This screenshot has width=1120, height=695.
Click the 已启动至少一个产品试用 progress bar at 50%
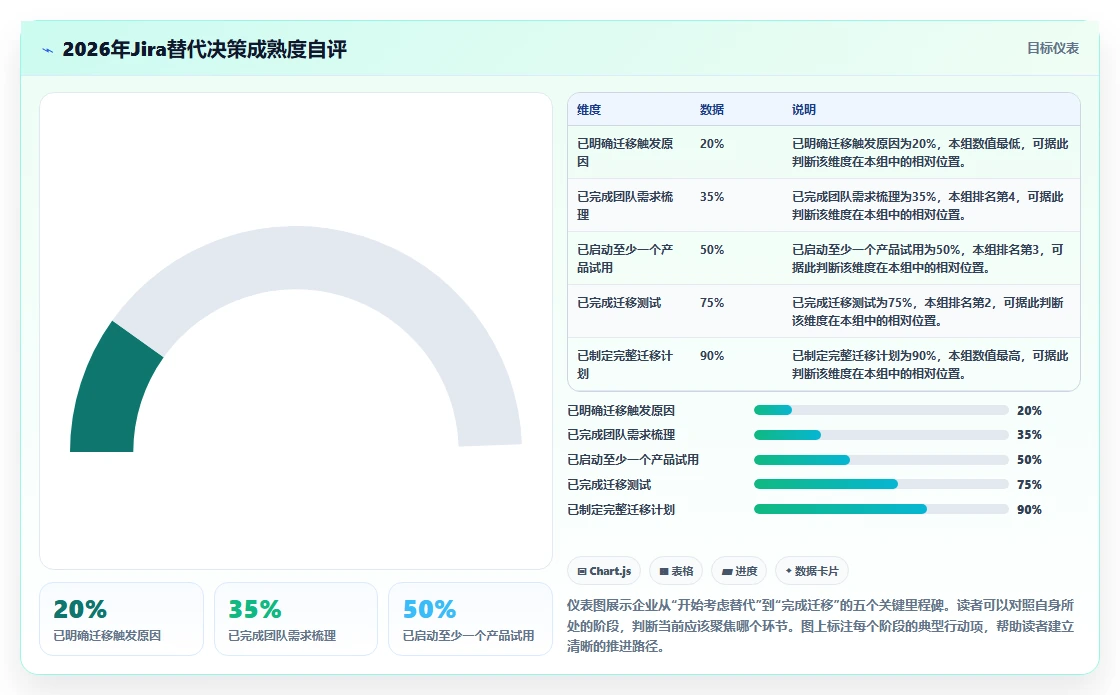tap(881, 460)
